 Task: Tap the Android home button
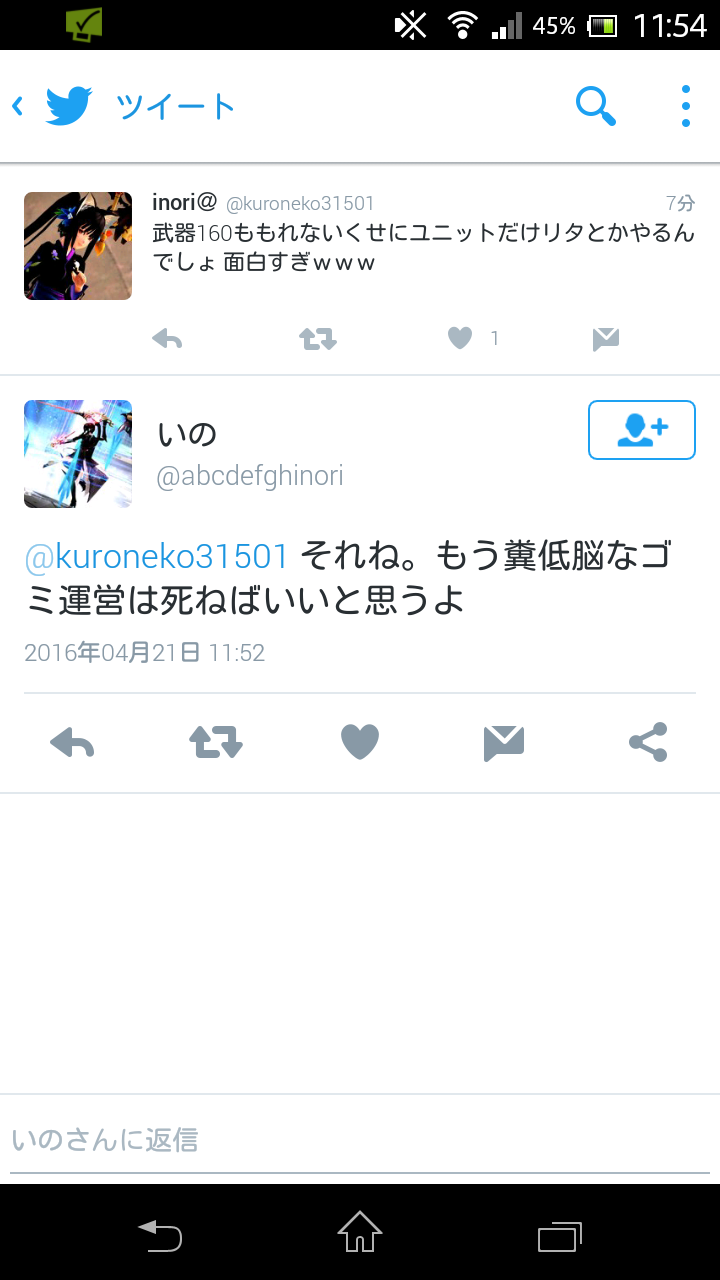click(360, 1232)
